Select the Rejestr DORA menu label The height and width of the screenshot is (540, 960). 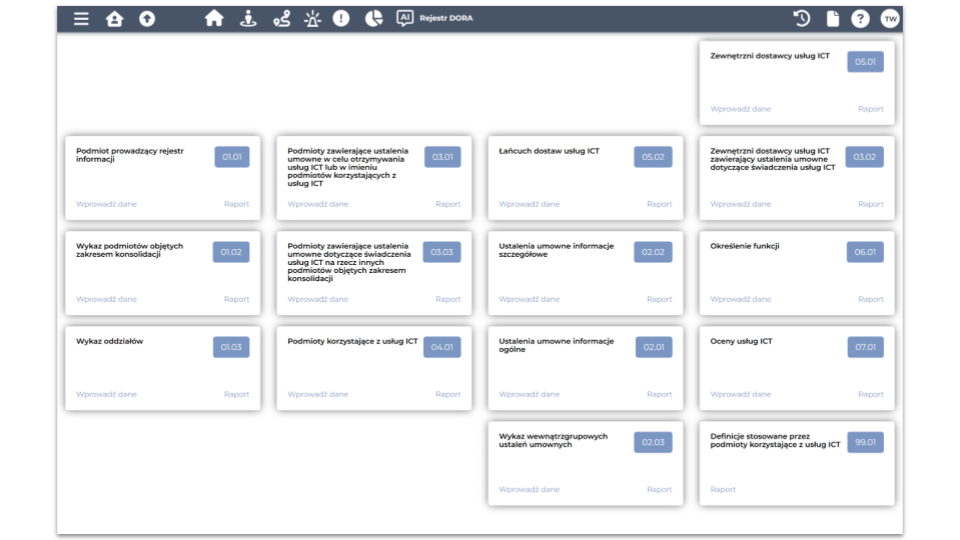tap(446, 19)
